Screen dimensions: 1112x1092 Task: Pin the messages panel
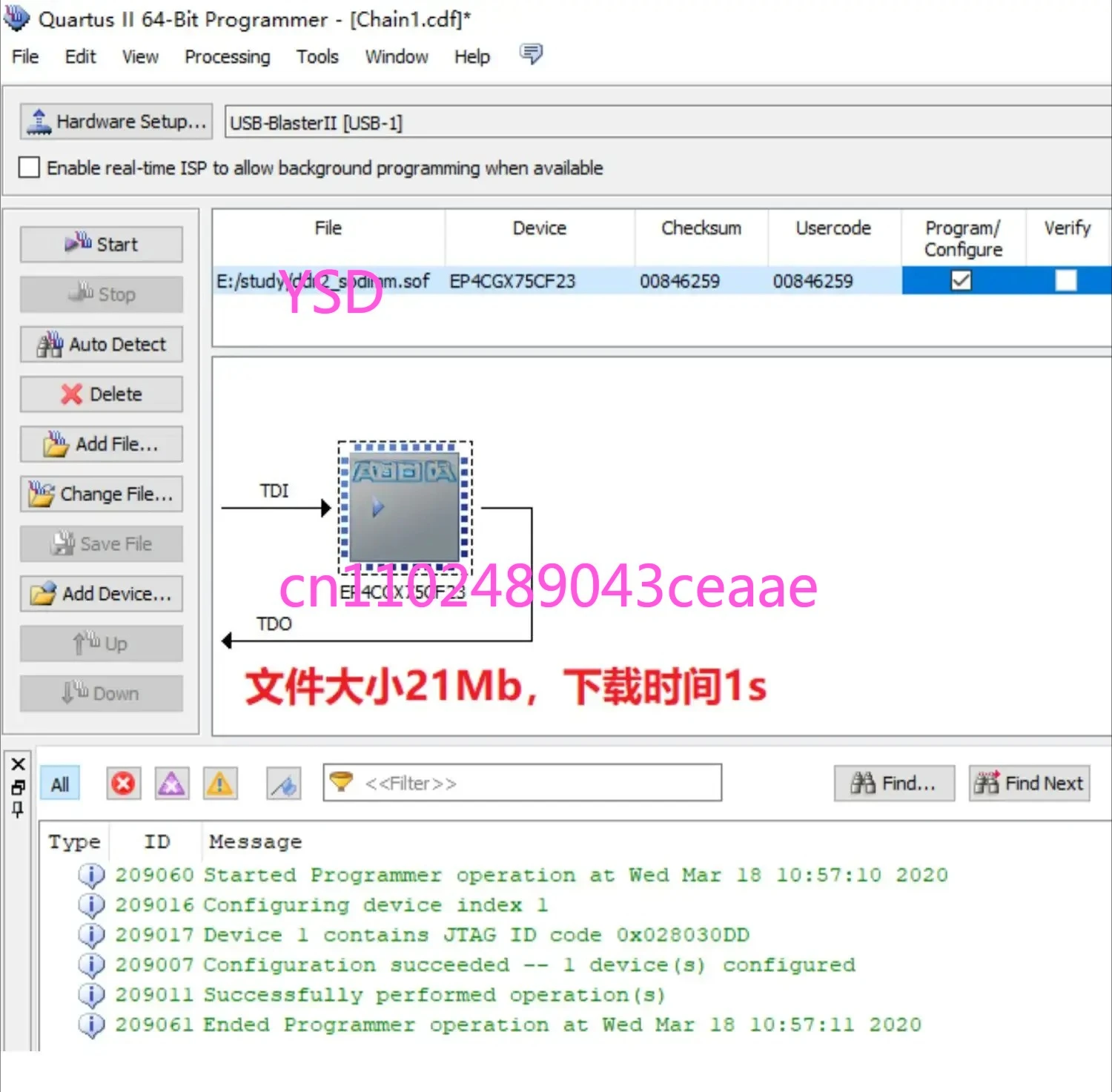19,810
